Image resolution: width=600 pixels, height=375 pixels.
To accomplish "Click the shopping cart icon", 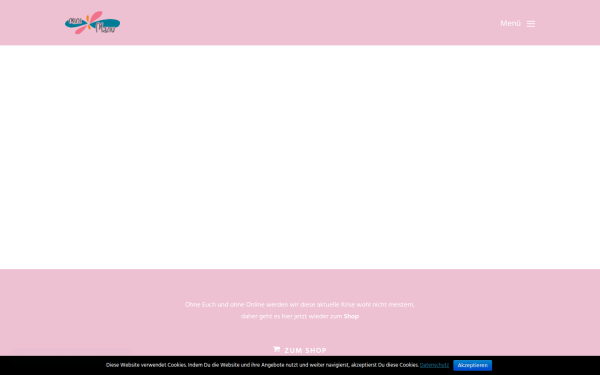I will 277,349.
